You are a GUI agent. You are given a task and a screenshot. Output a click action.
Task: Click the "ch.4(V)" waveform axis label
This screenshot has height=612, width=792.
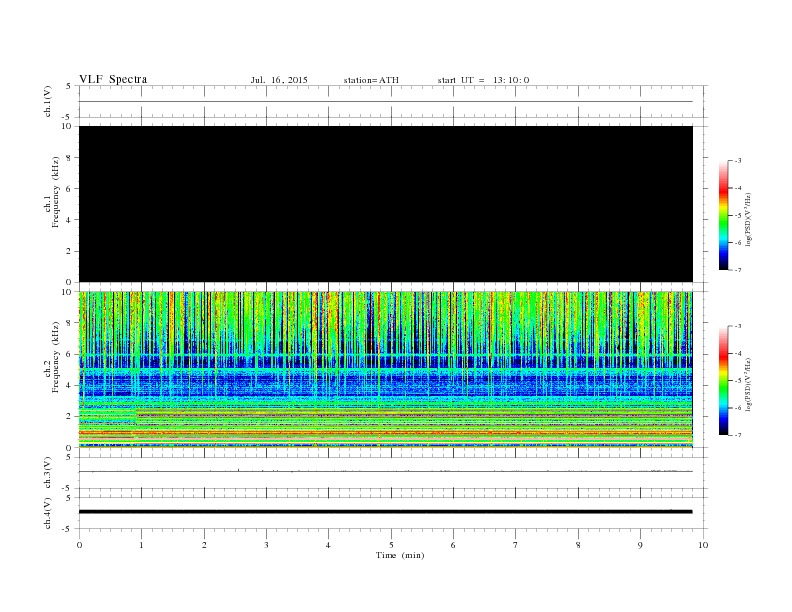tap(47, 513)
